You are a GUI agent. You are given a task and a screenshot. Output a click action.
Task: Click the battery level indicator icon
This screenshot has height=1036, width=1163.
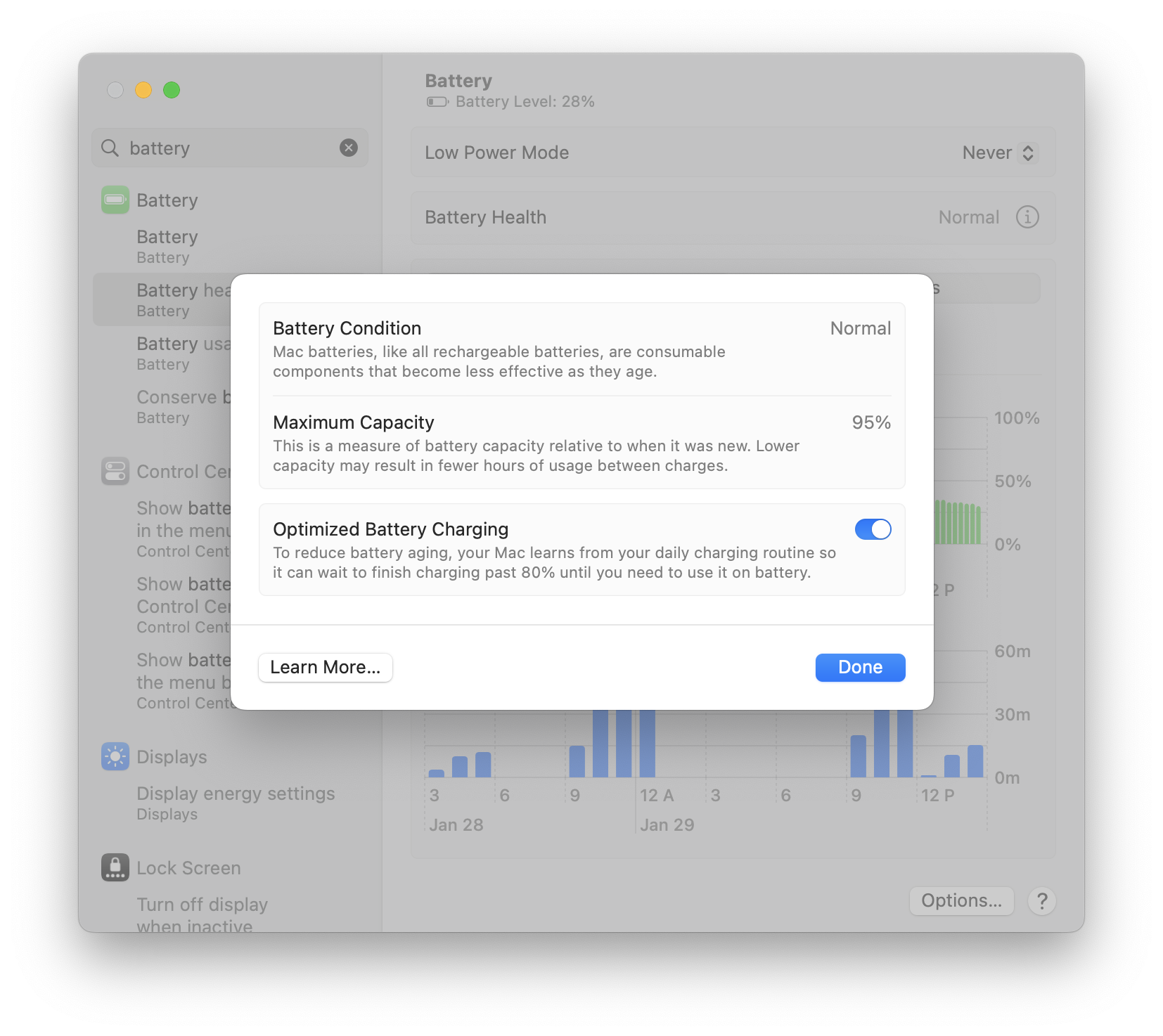point(437,102)
